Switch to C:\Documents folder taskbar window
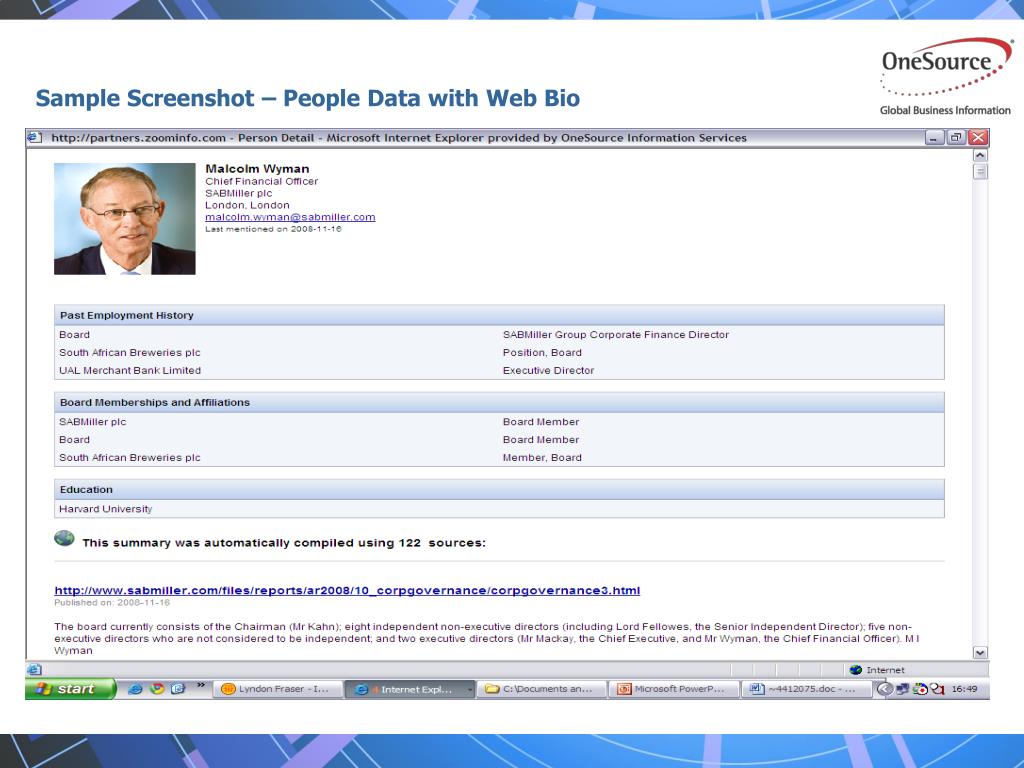Image resolution: width=1024 pixels, height=768 pixels. click(x=543, y=689)
